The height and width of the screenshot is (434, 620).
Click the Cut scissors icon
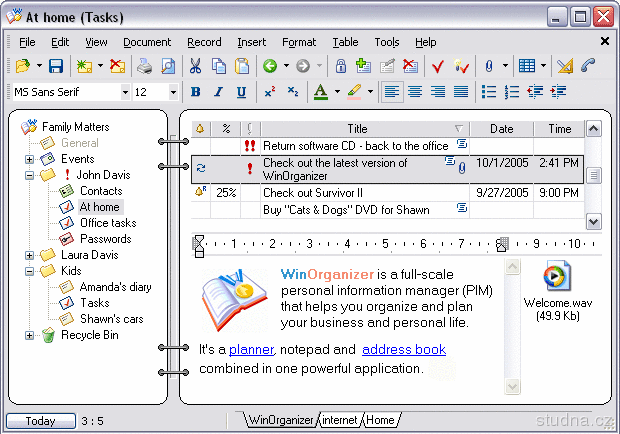(x=195, y=66)
